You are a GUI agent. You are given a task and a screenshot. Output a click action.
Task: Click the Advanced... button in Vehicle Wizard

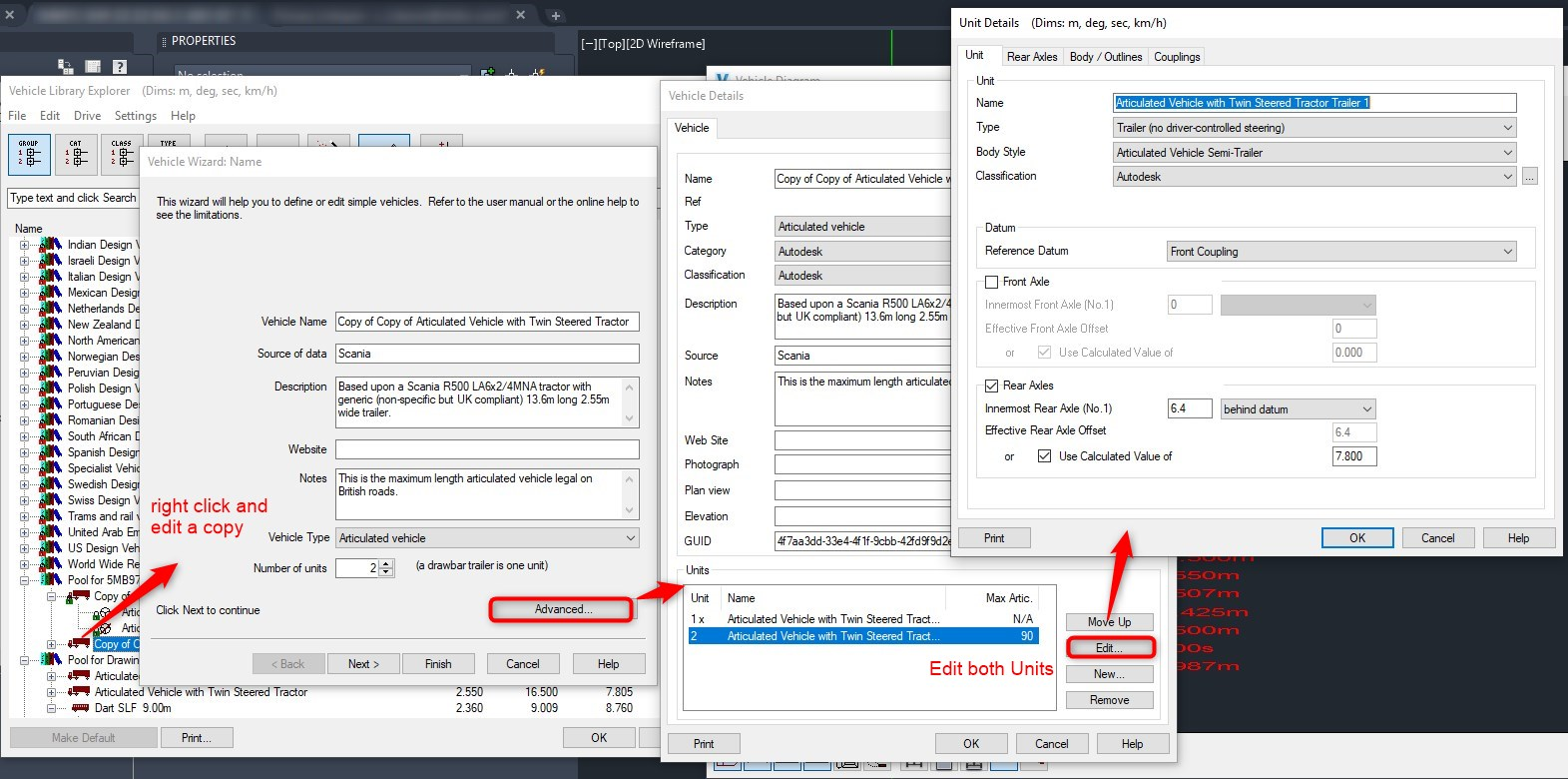point(562,609)
